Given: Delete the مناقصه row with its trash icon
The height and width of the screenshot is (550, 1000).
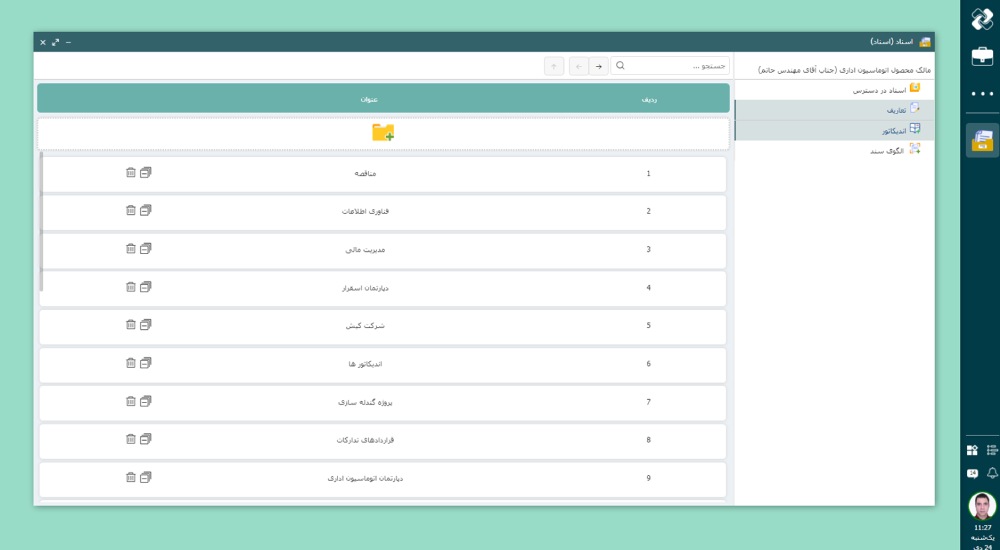Looking at the screenshot, I should click(x=131, y=172).
